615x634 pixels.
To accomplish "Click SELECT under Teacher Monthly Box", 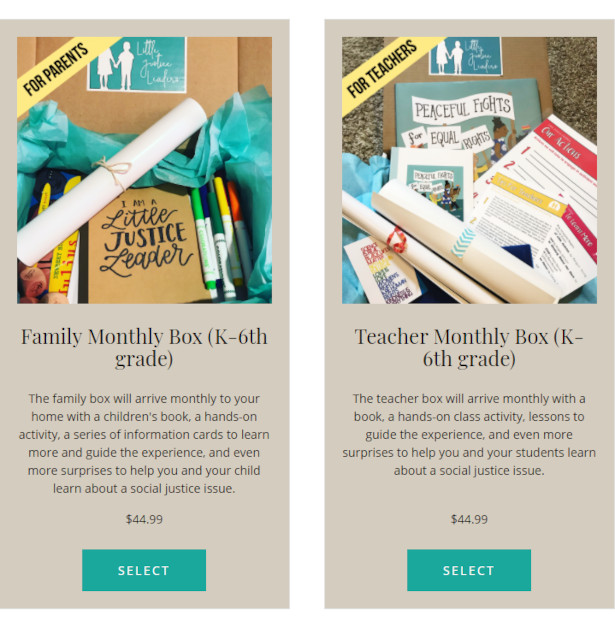I will point(469,570).
